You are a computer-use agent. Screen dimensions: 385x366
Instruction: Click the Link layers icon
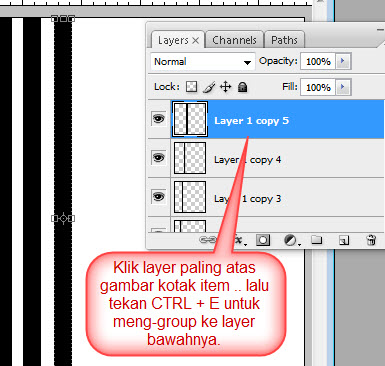pyautogui.click(x=207, y=240)
